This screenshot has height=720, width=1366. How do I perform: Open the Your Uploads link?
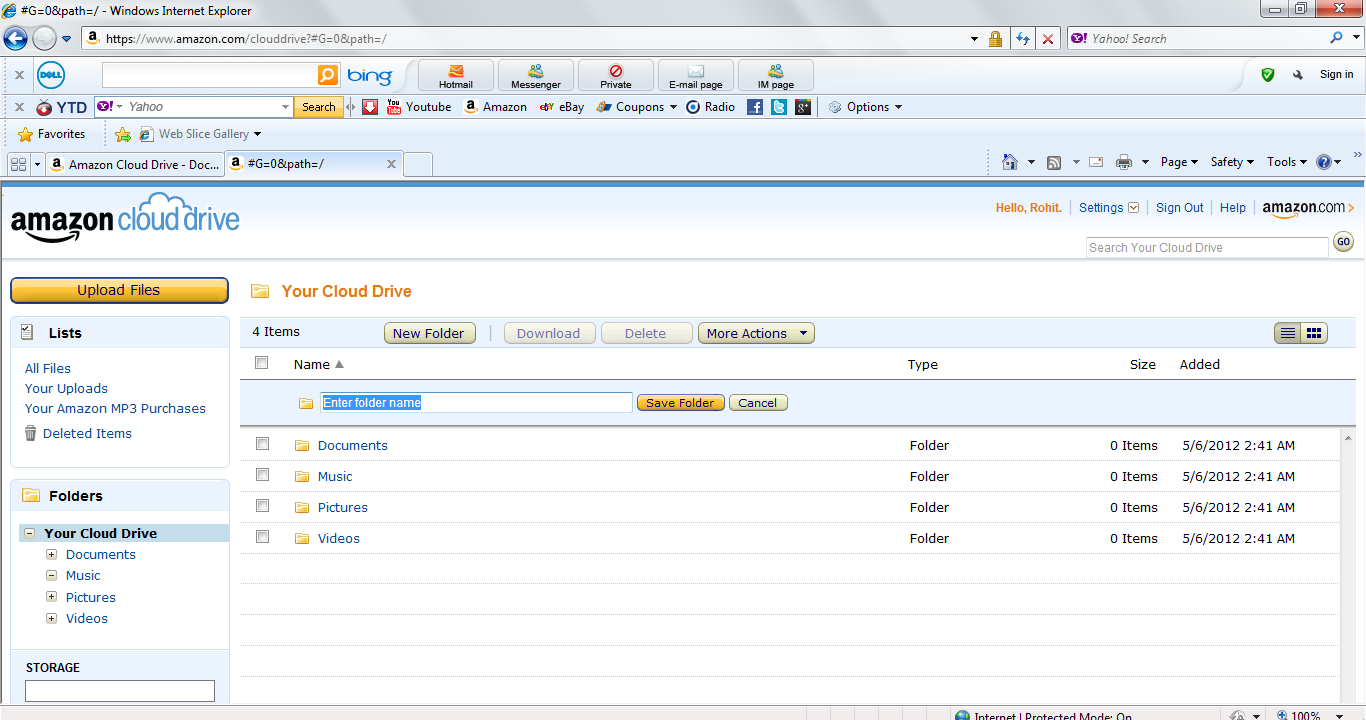tap(66, 388)
